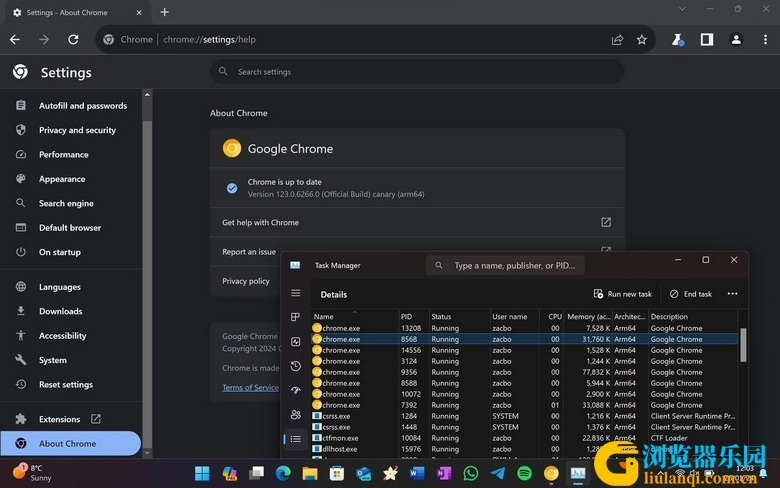Select chrome.exe row with PID 13208
780x488 pixels.
click(524, 328)
